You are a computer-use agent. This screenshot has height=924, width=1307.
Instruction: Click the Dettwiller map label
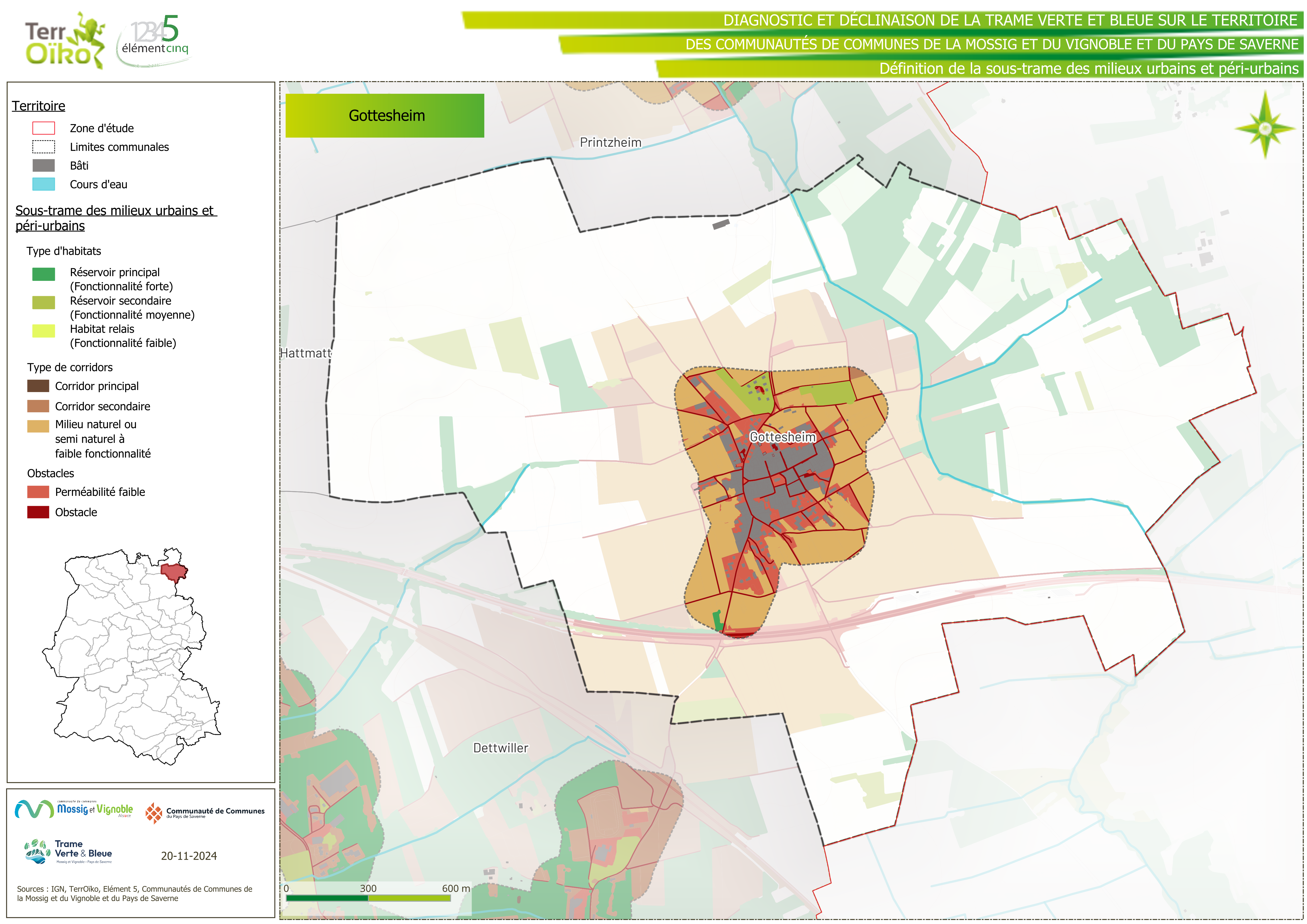coord(500,748)
